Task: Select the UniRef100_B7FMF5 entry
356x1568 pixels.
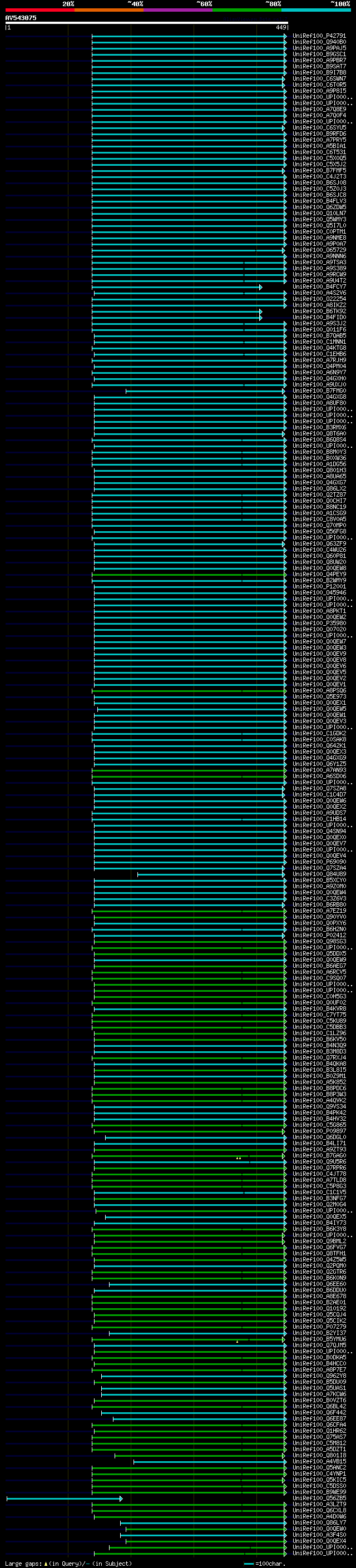Action: pyautogui.click(x=319, y=170)
